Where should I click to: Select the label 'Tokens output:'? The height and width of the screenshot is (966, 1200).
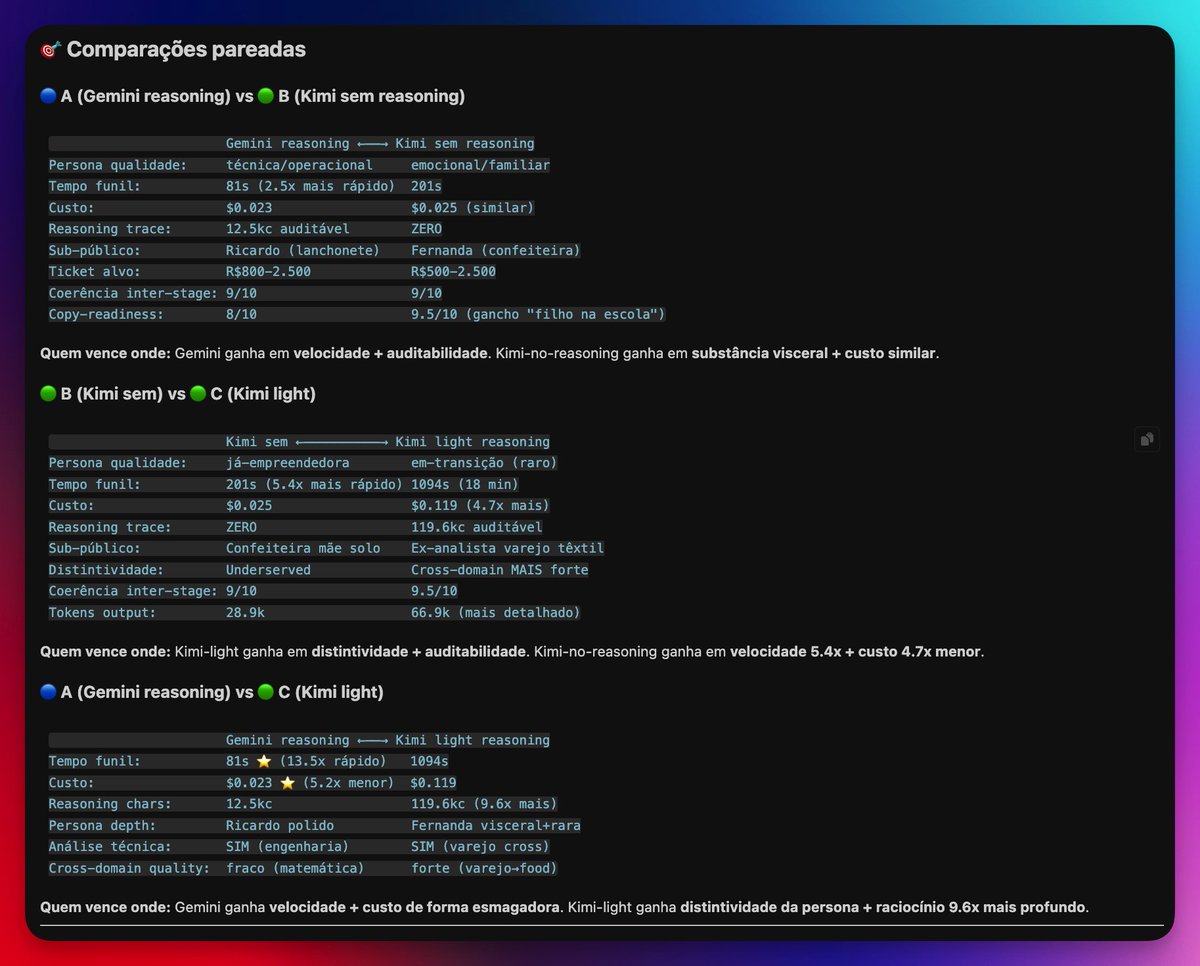(x=102, y=612)
